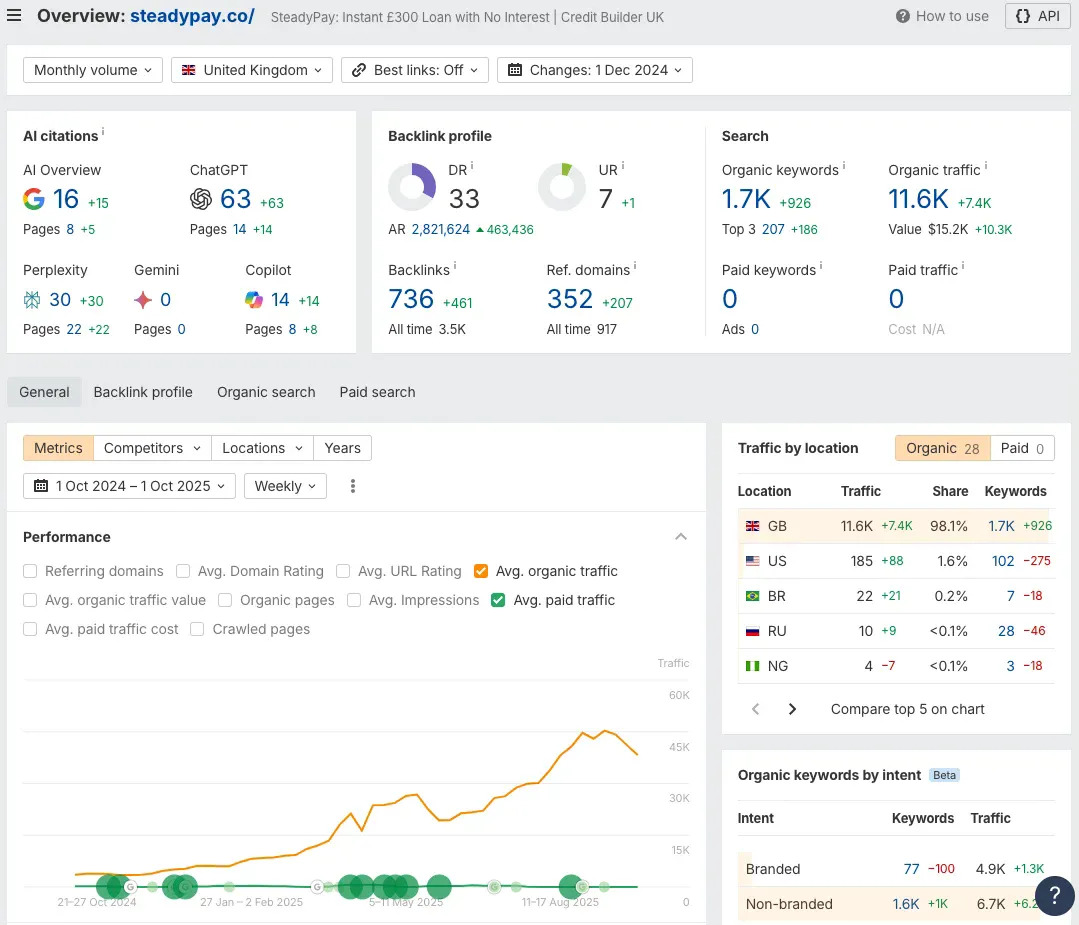Click the Organic keywords info icon

click(x=844, y=165)
